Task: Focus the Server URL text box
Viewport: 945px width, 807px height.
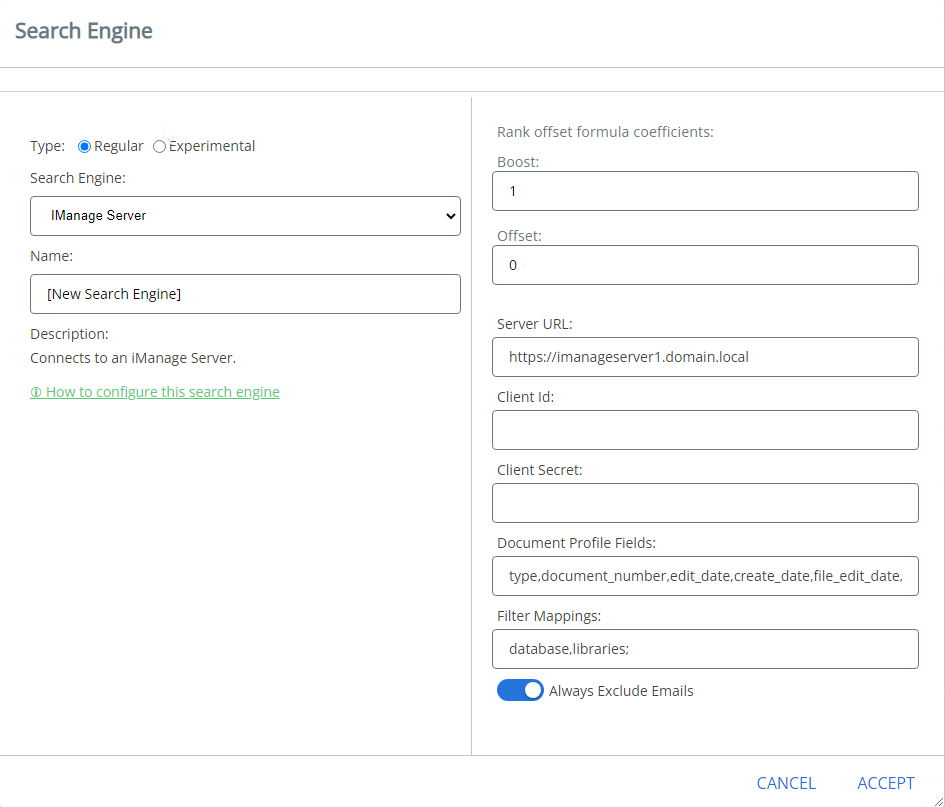Action: point(705,357)
